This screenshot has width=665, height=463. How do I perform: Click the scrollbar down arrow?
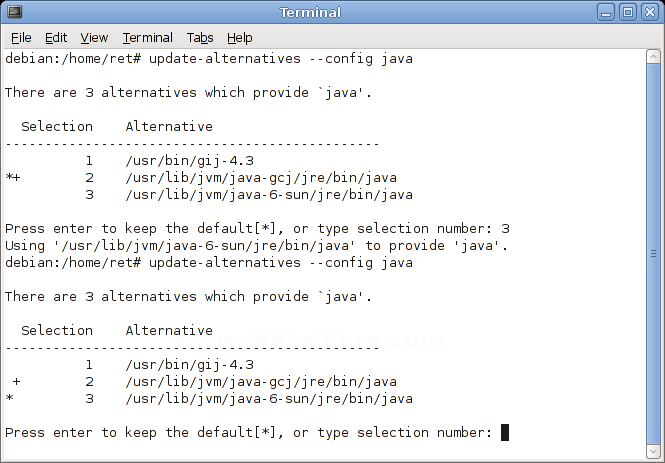(x=653, y=449)
